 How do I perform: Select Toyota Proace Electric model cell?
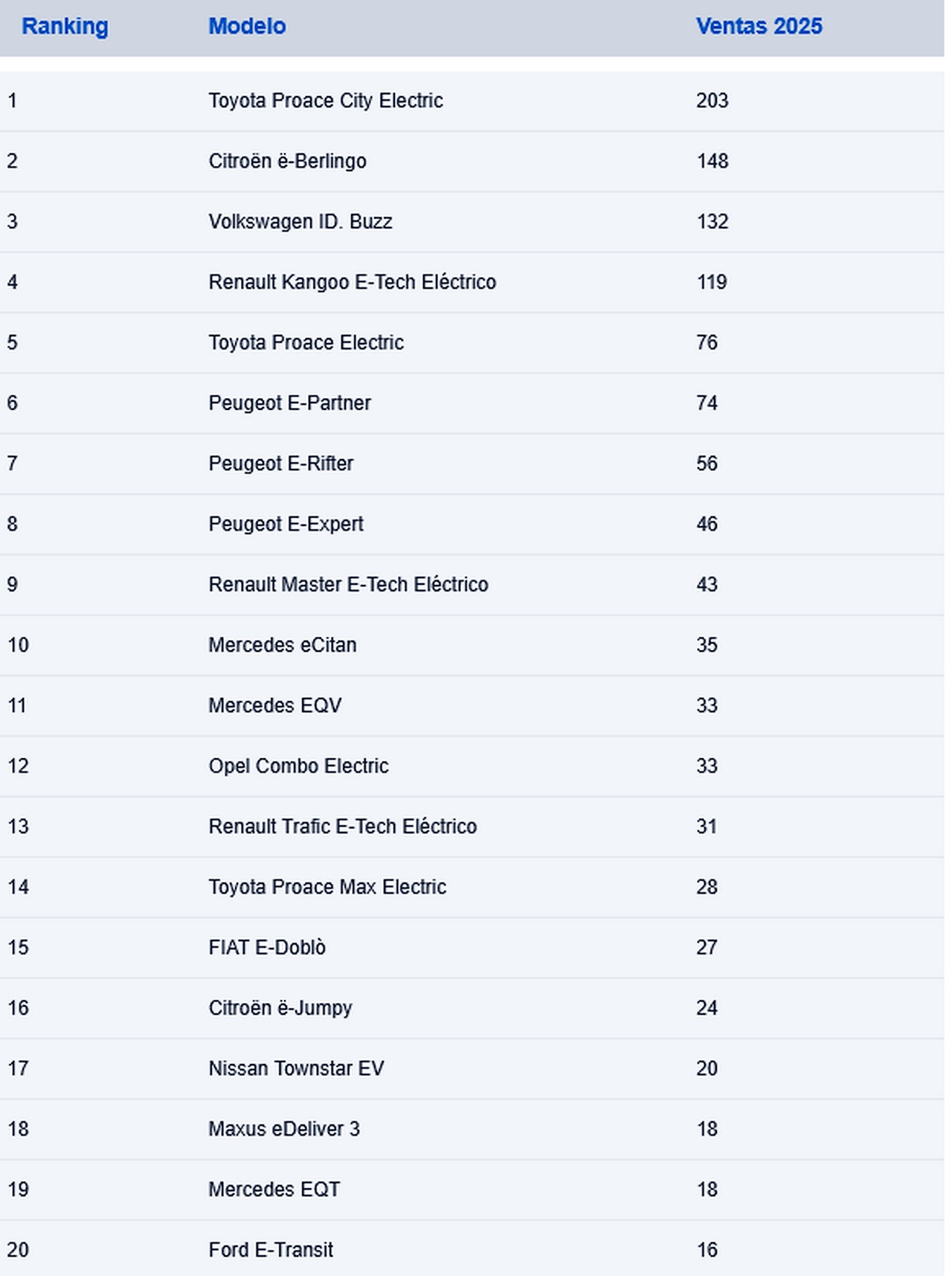click(x=306, y=342)
